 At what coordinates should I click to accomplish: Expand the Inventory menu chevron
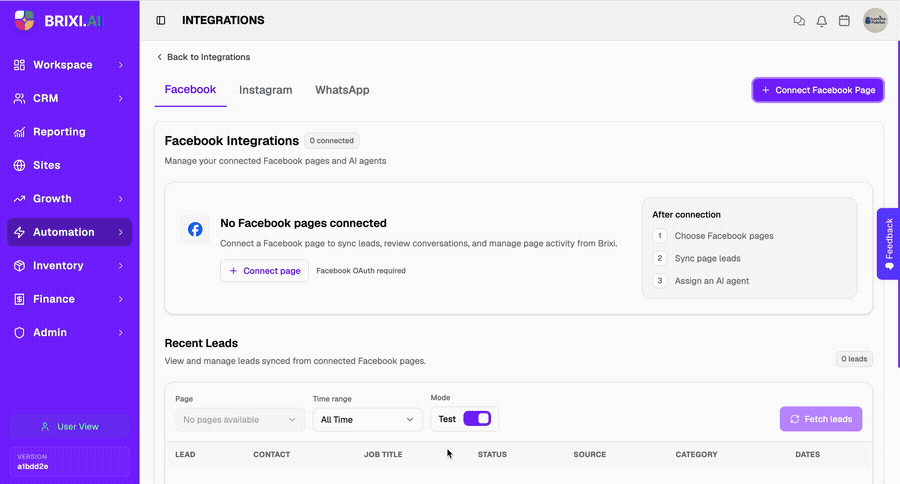121,266
